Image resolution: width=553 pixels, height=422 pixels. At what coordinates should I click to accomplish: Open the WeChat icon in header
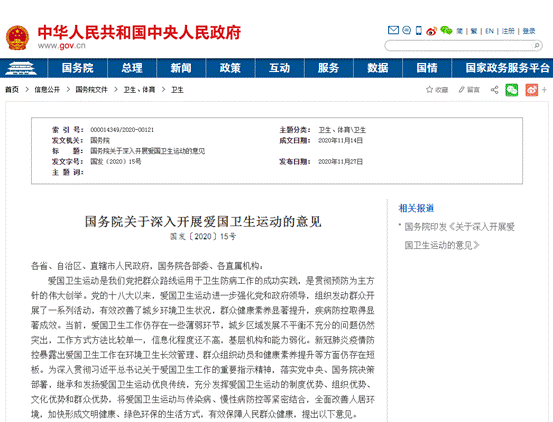(x=446, y=31)
